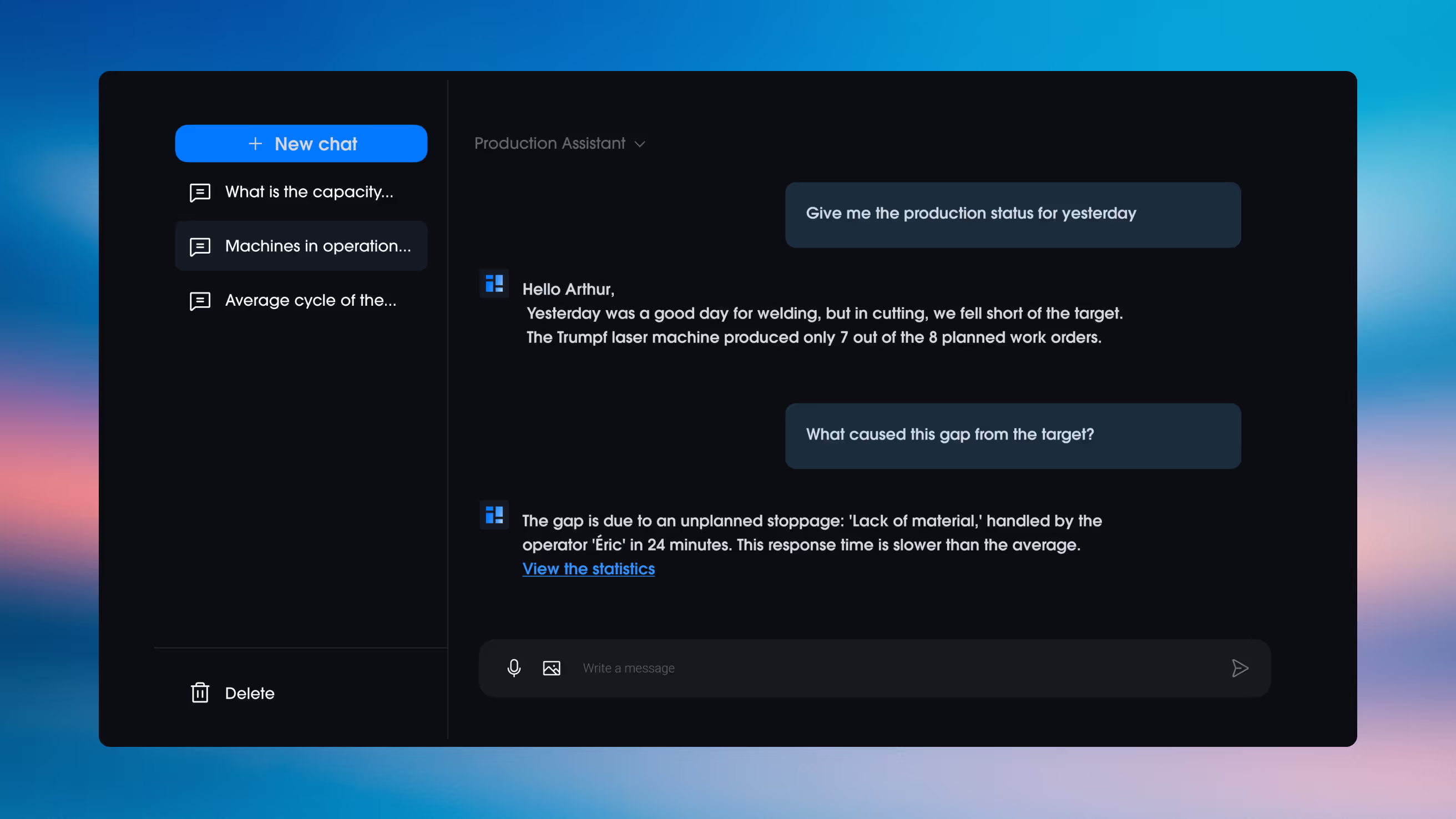The height and width of the screenshot is (819, 1456).
Task: Click the trash can icon
Action: (x=200, y=693)
